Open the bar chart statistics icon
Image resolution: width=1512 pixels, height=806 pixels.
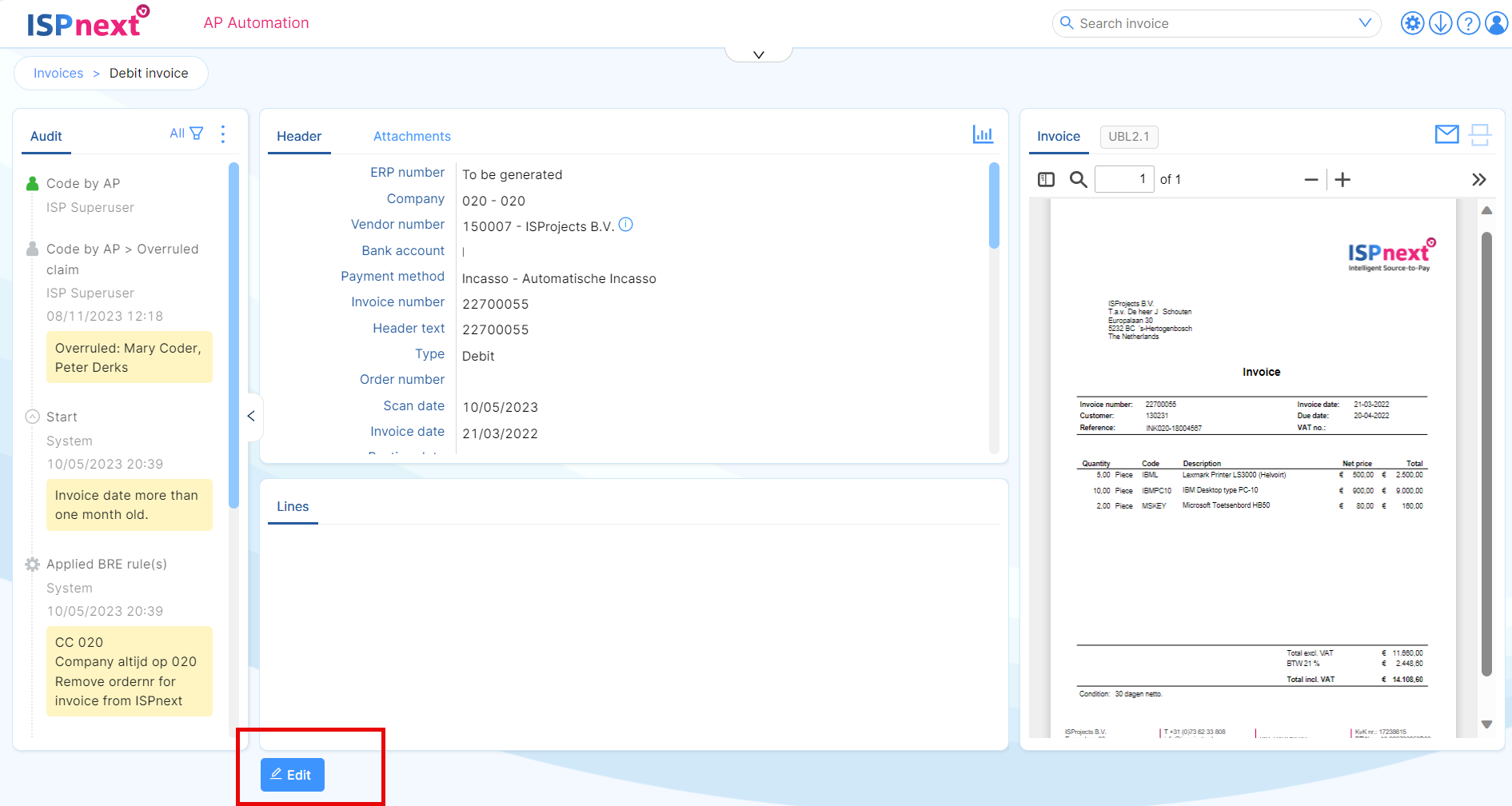pyautogui.click(x=983, y=134)
